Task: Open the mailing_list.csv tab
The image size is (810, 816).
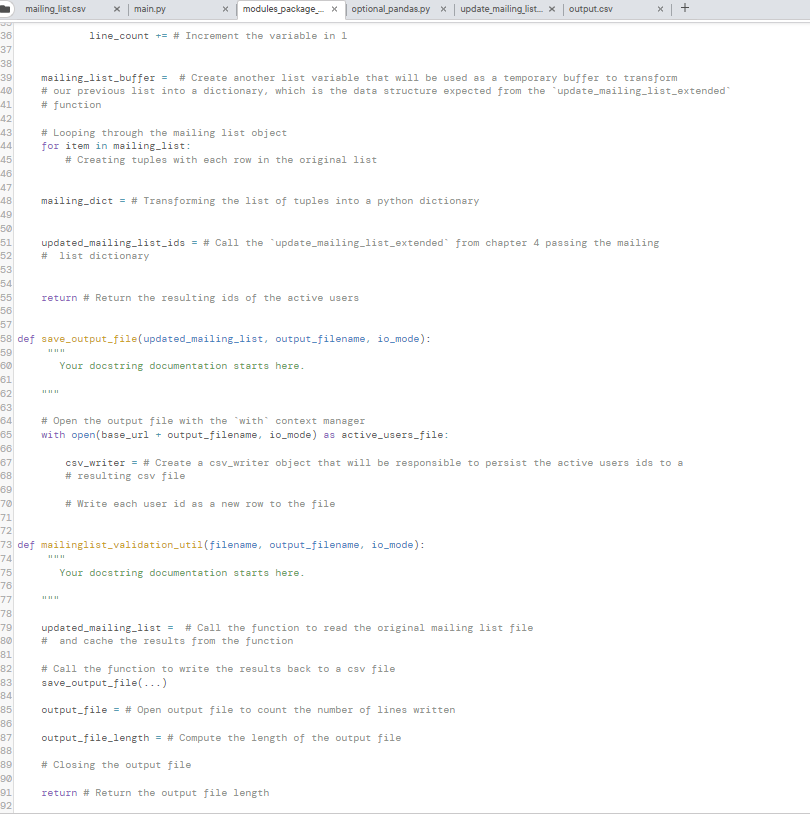Action: pyautogui.click(x=55, y=8)
